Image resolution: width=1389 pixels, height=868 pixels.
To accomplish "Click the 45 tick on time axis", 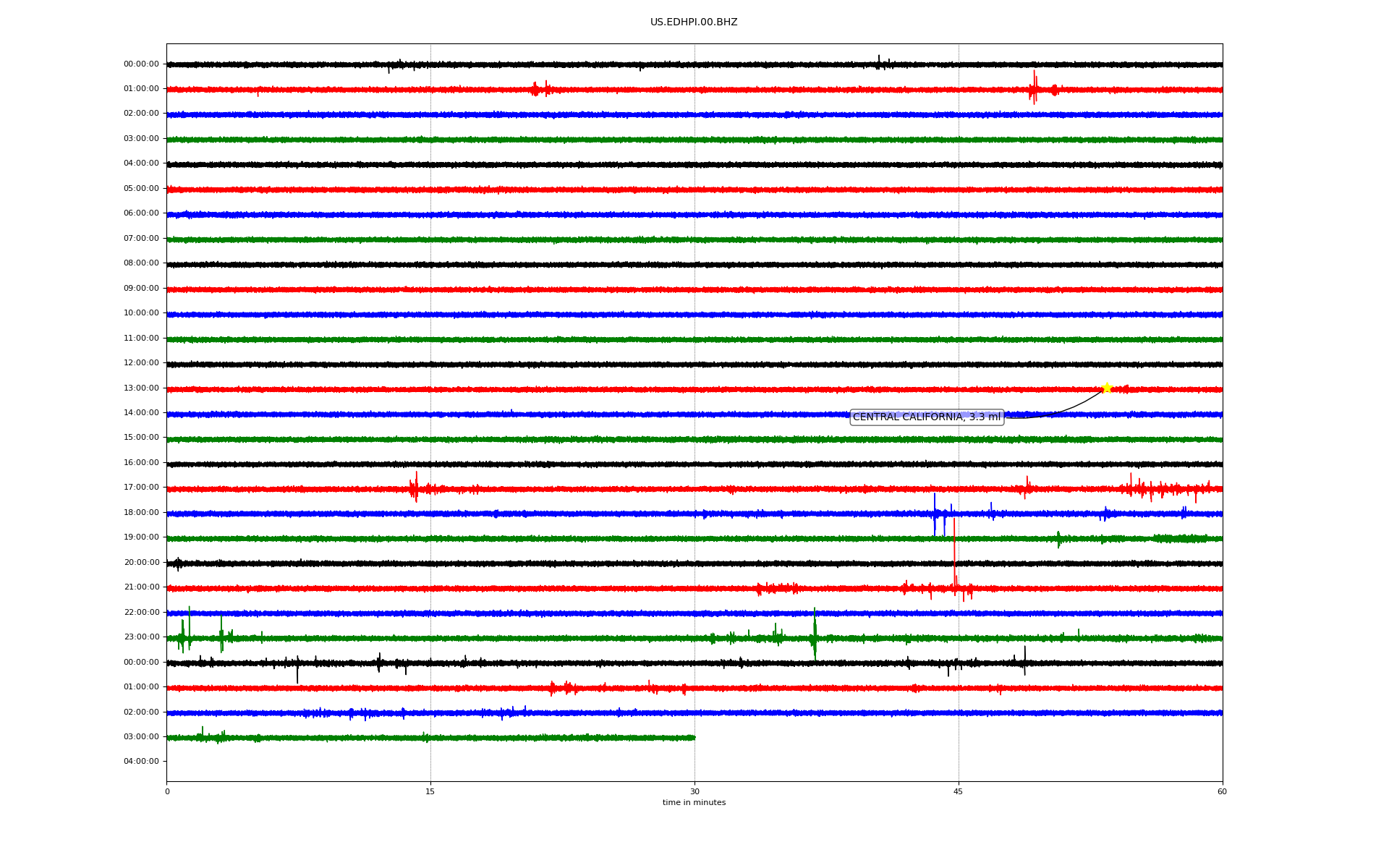I will pos(959,791).
